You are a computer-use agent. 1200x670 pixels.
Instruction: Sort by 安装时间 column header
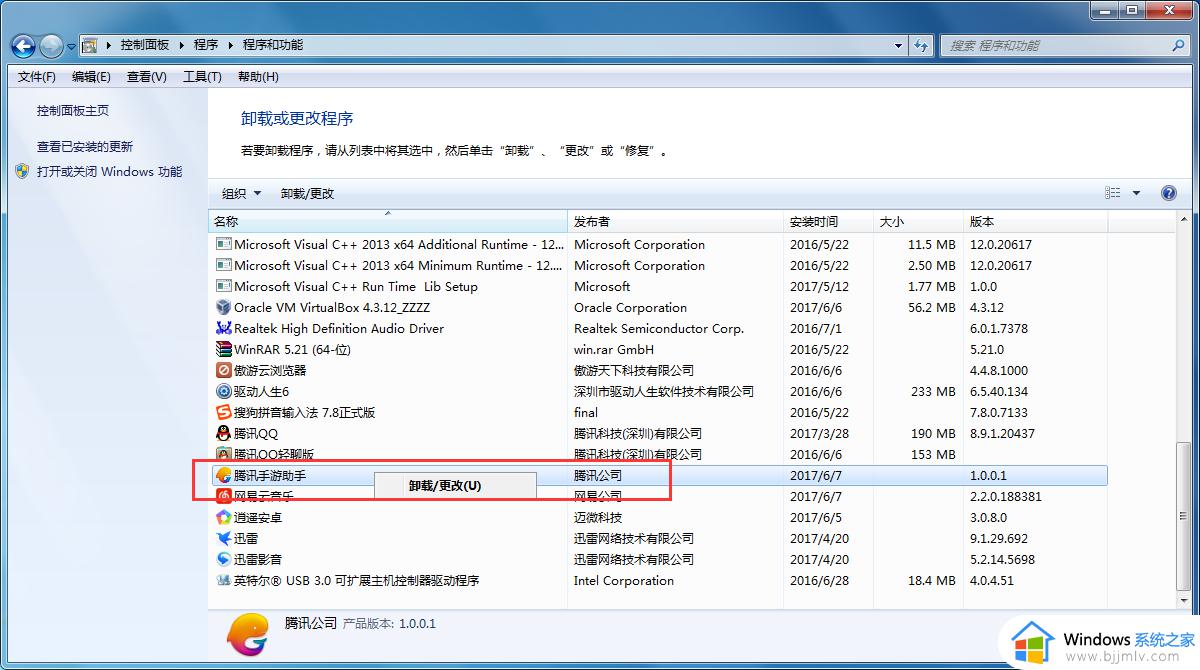click(x=829, y=222)
